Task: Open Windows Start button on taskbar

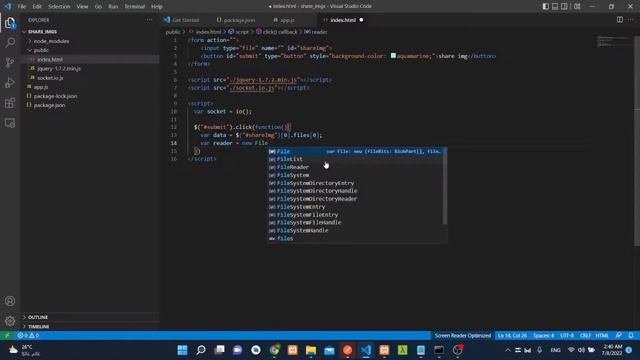Action: 182,350
